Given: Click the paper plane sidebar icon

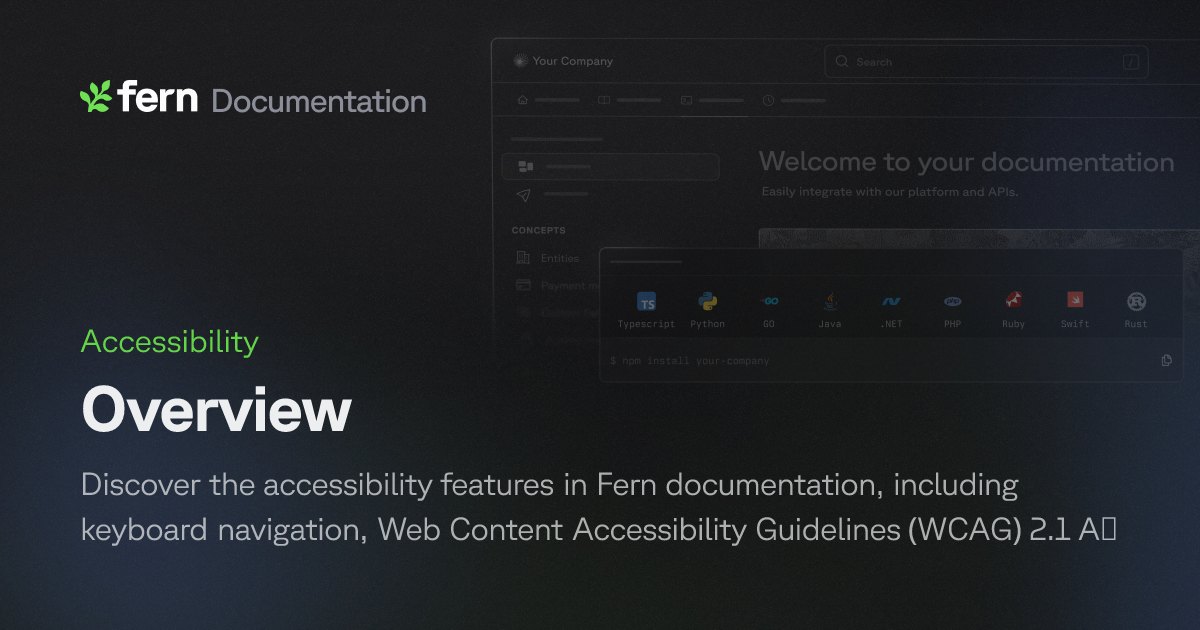Looking at the screenshot, I should (524, 194).
